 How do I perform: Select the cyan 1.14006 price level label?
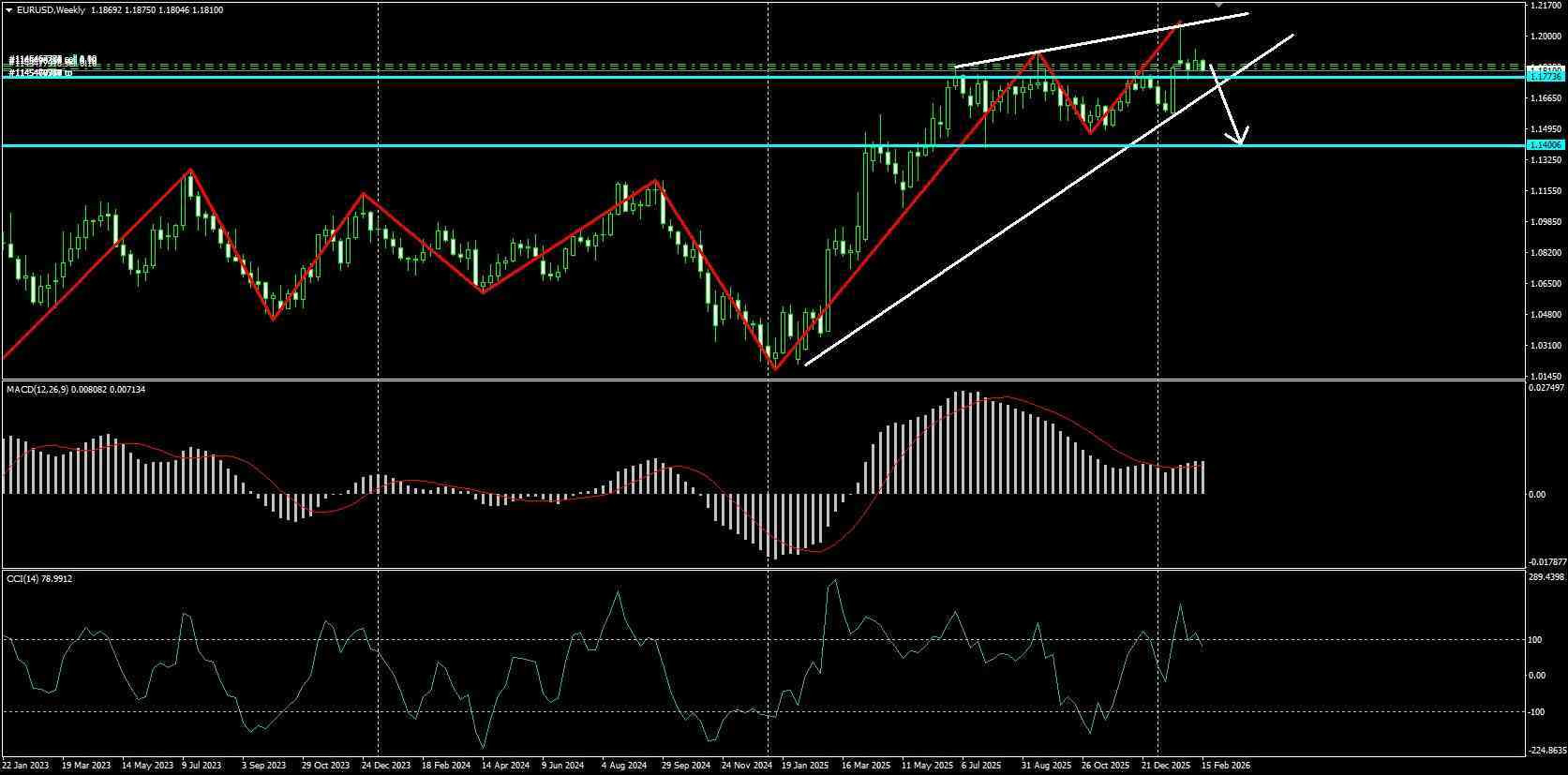[x=1545, y=145]
